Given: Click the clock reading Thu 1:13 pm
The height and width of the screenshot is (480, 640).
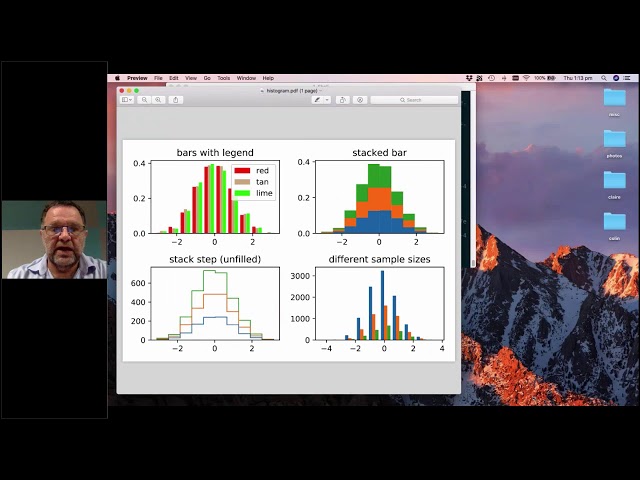Looking at the screenshot, I should point(578,78).
